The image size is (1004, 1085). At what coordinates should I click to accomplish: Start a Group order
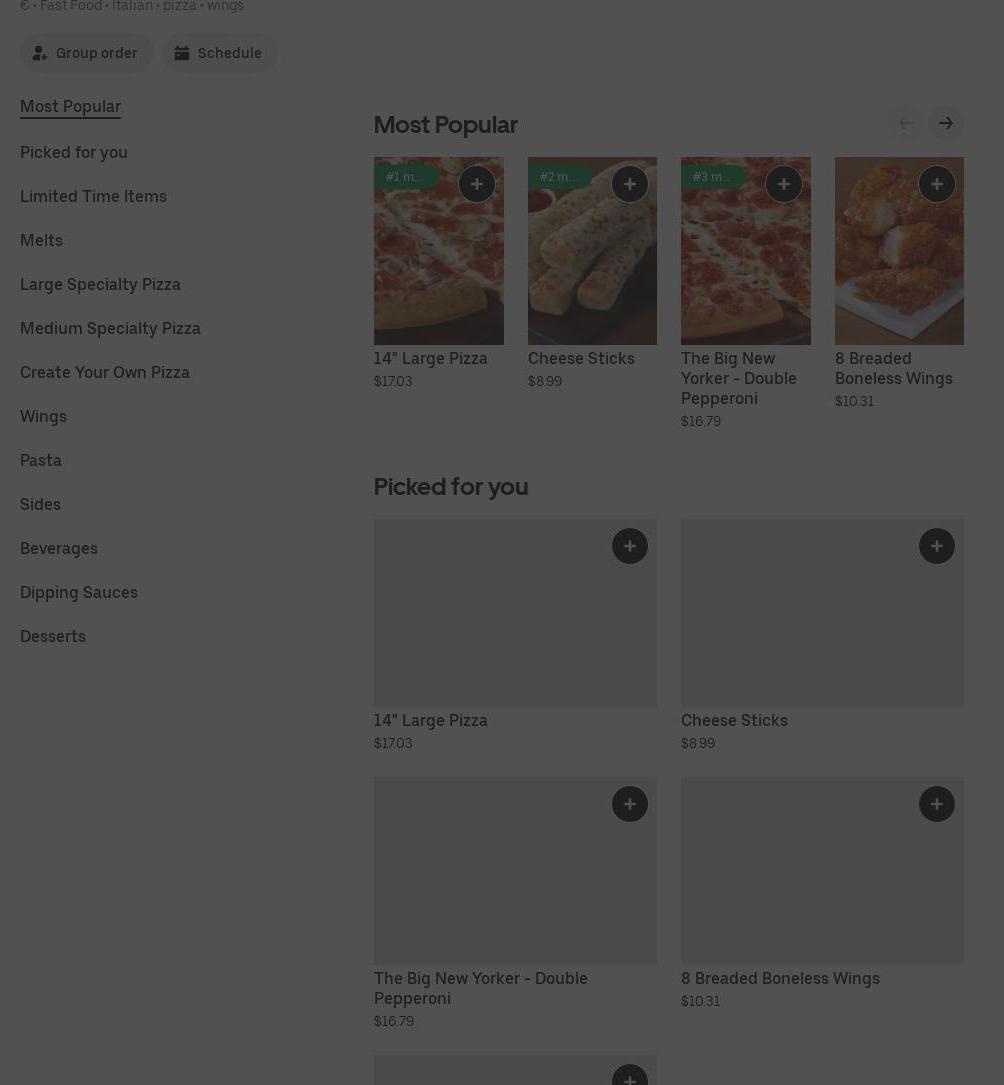coord(86,53)
